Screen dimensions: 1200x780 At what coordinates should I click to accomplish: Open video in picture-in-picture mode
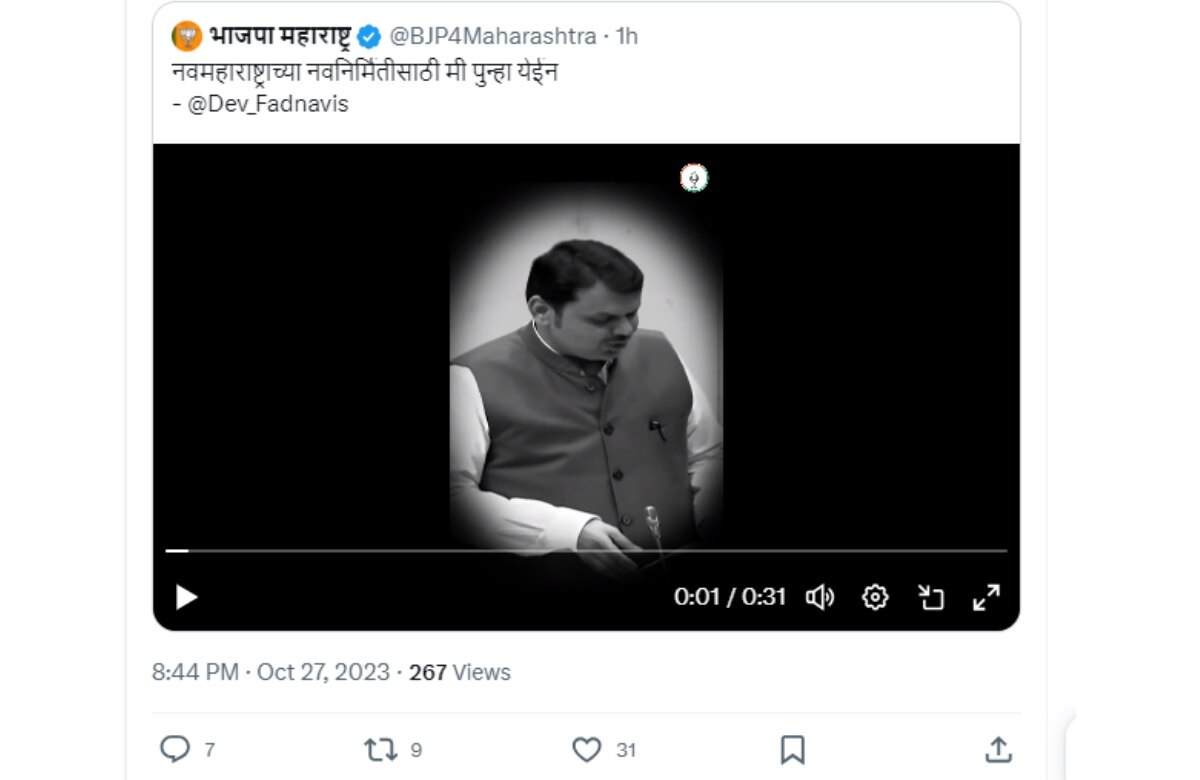(932, 597)
